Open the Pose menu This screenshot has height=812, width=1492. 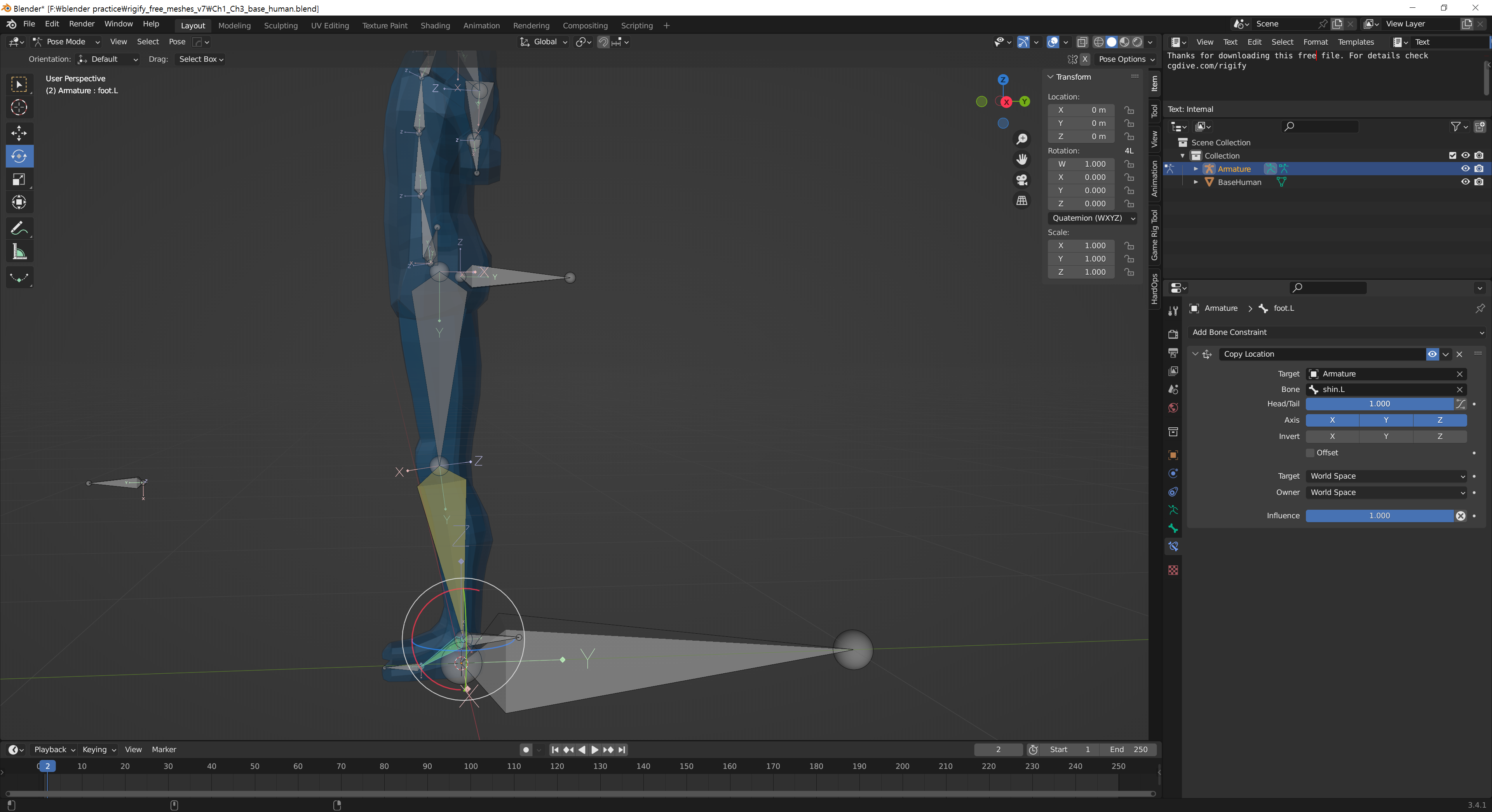177,42
